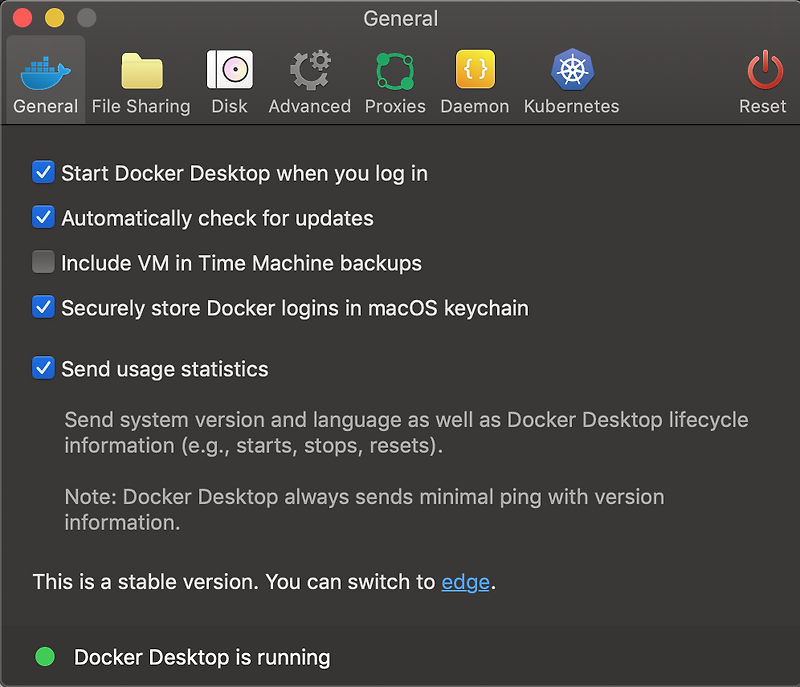
Task: Click the edge link to switch versions
Action: click(x=464, y=581)
